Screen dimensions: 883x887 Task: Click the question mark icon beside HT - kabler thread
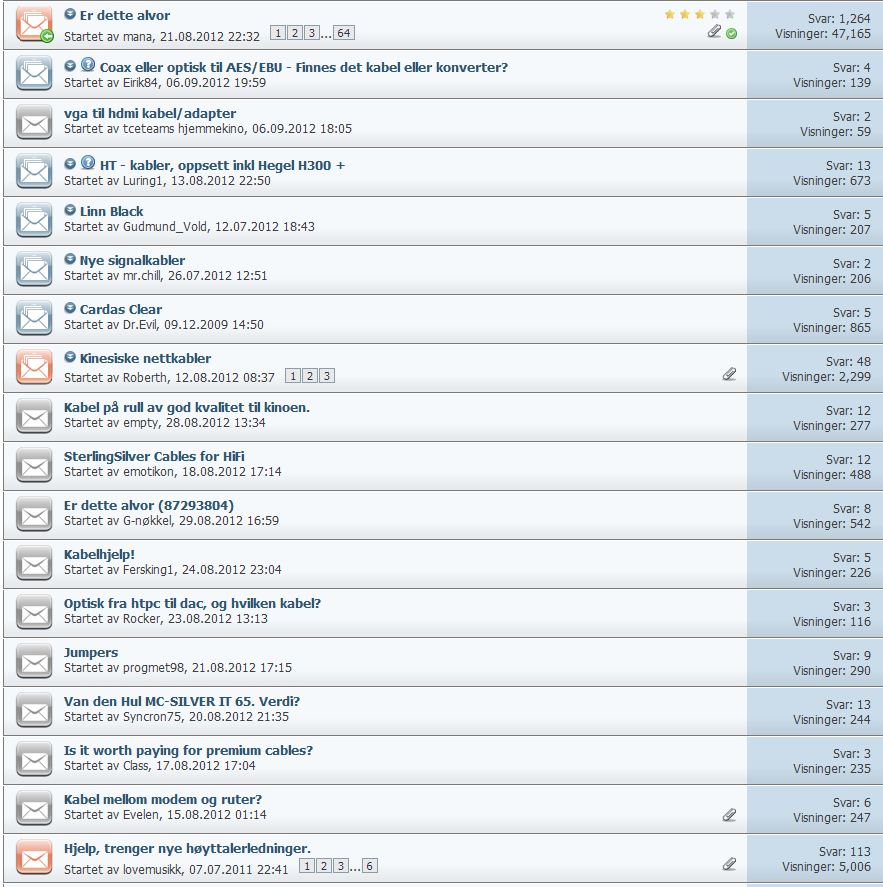point(88,162)
